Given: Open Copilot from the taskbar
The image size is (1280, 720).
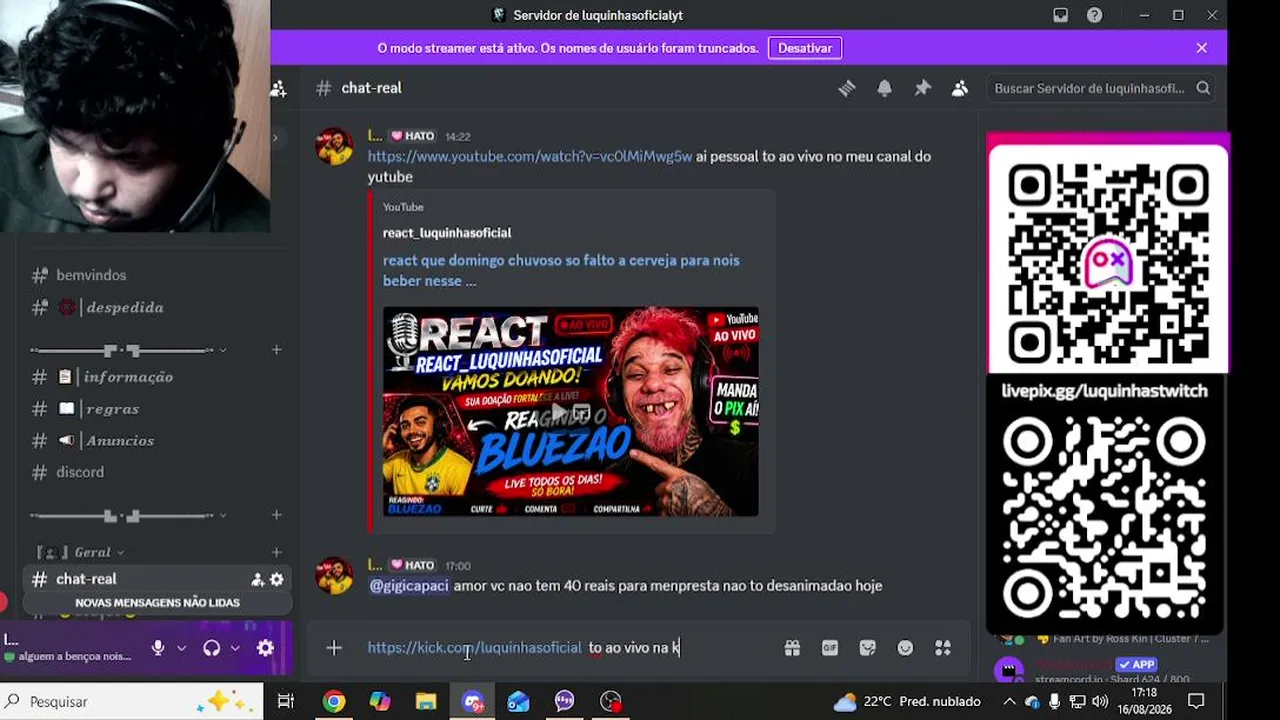Looking at the screenshot, I should coord(380,702).
